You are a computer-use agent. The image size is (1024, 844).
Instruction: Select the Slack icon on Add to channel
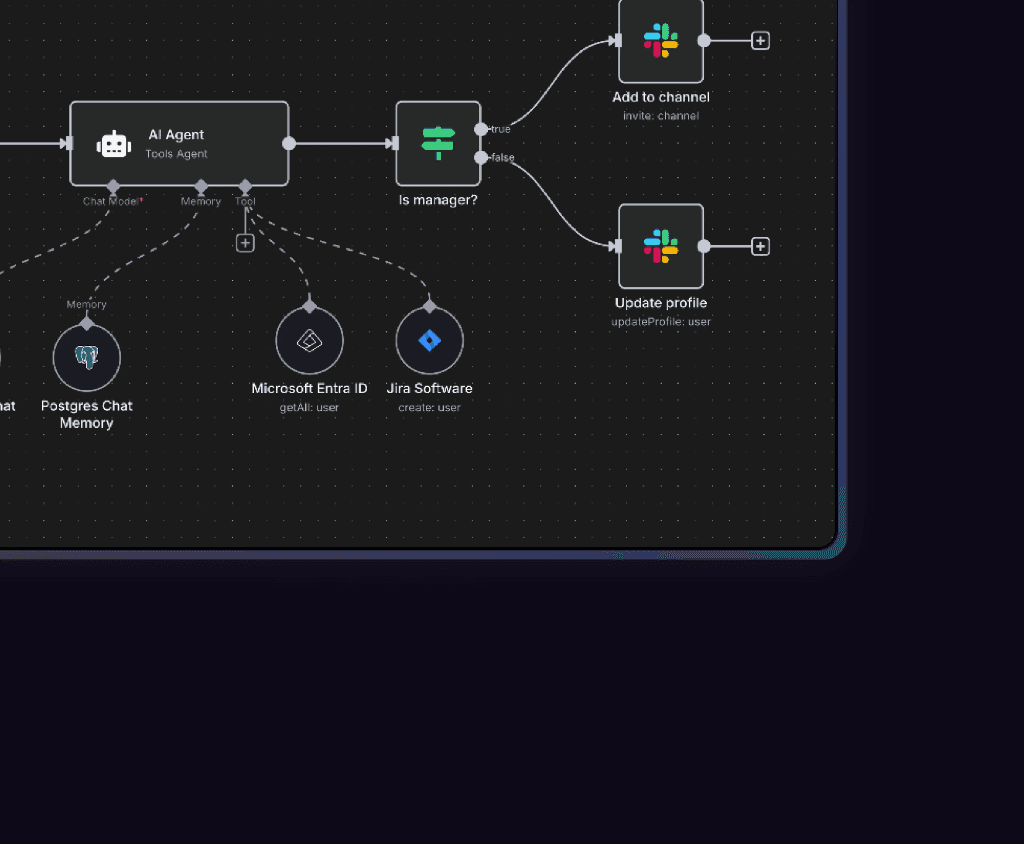click(x=661, y=41)
